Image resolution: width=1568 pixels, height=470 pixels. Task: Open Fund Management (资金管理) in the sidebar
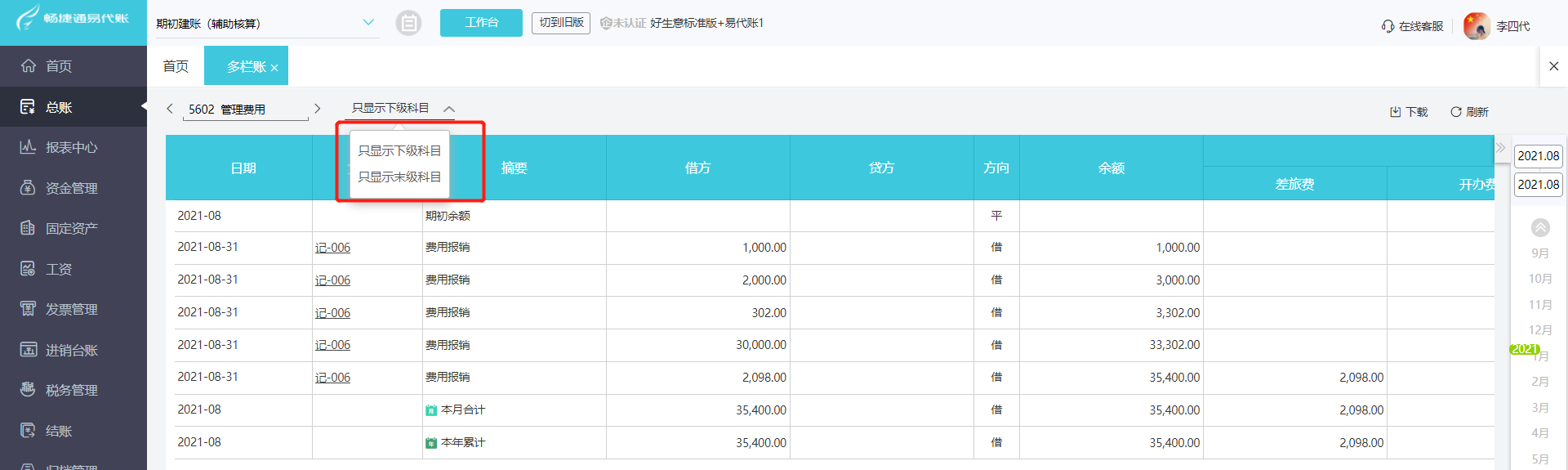pos(71,188)
